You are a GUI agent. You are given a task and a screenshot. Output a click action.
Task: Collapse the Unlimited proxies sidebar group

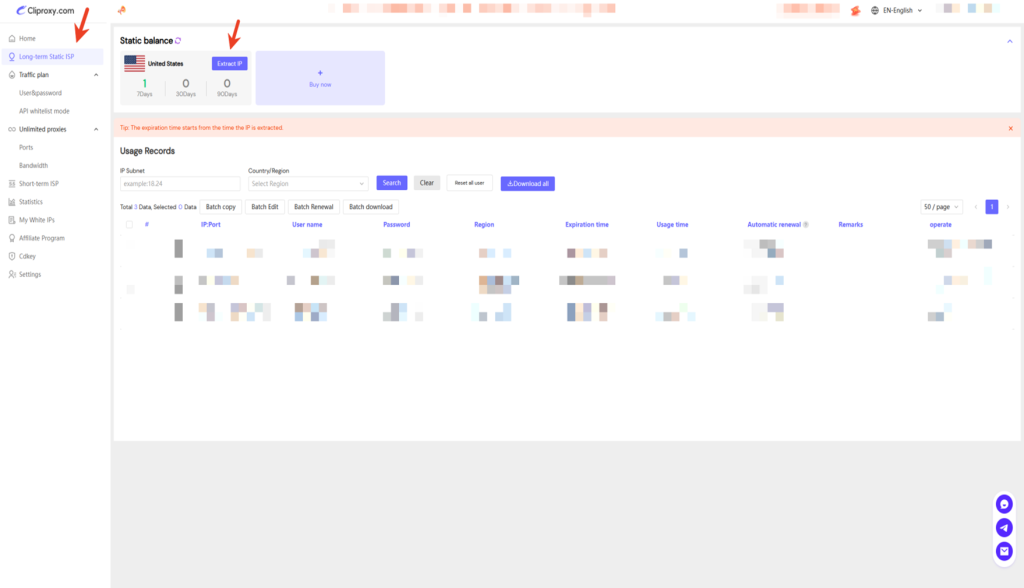pos(96,129)
